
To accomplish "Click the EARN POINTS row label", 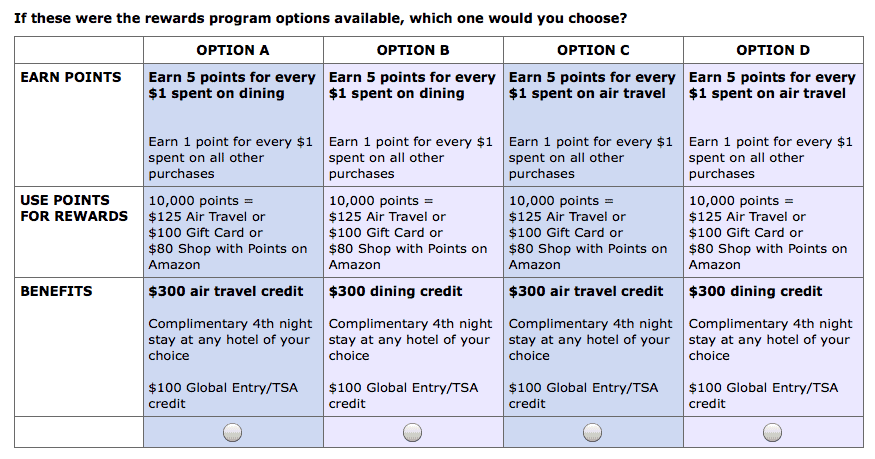I will coord(71,77).
